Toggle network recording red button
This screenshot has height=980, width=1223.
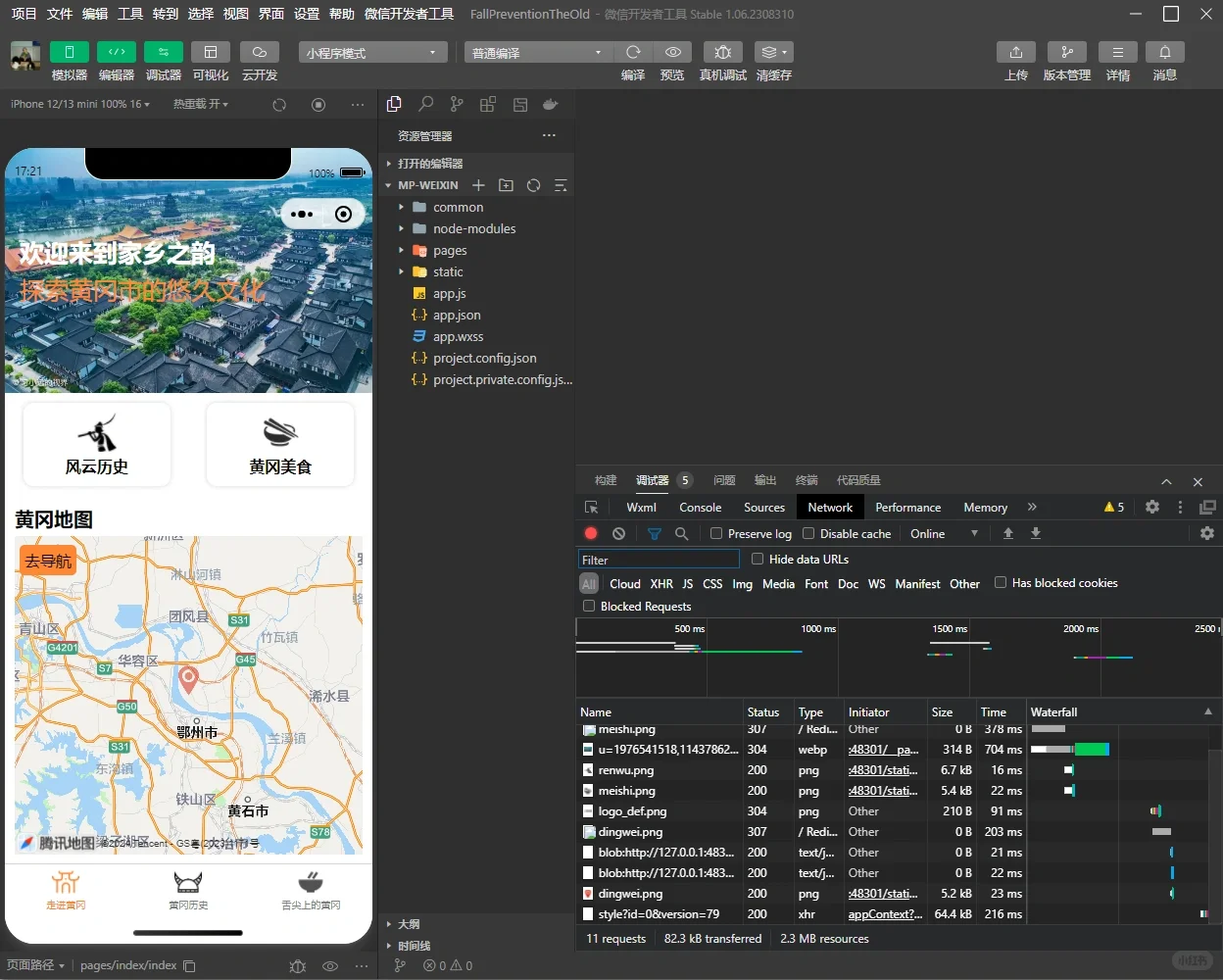[591, 533]
